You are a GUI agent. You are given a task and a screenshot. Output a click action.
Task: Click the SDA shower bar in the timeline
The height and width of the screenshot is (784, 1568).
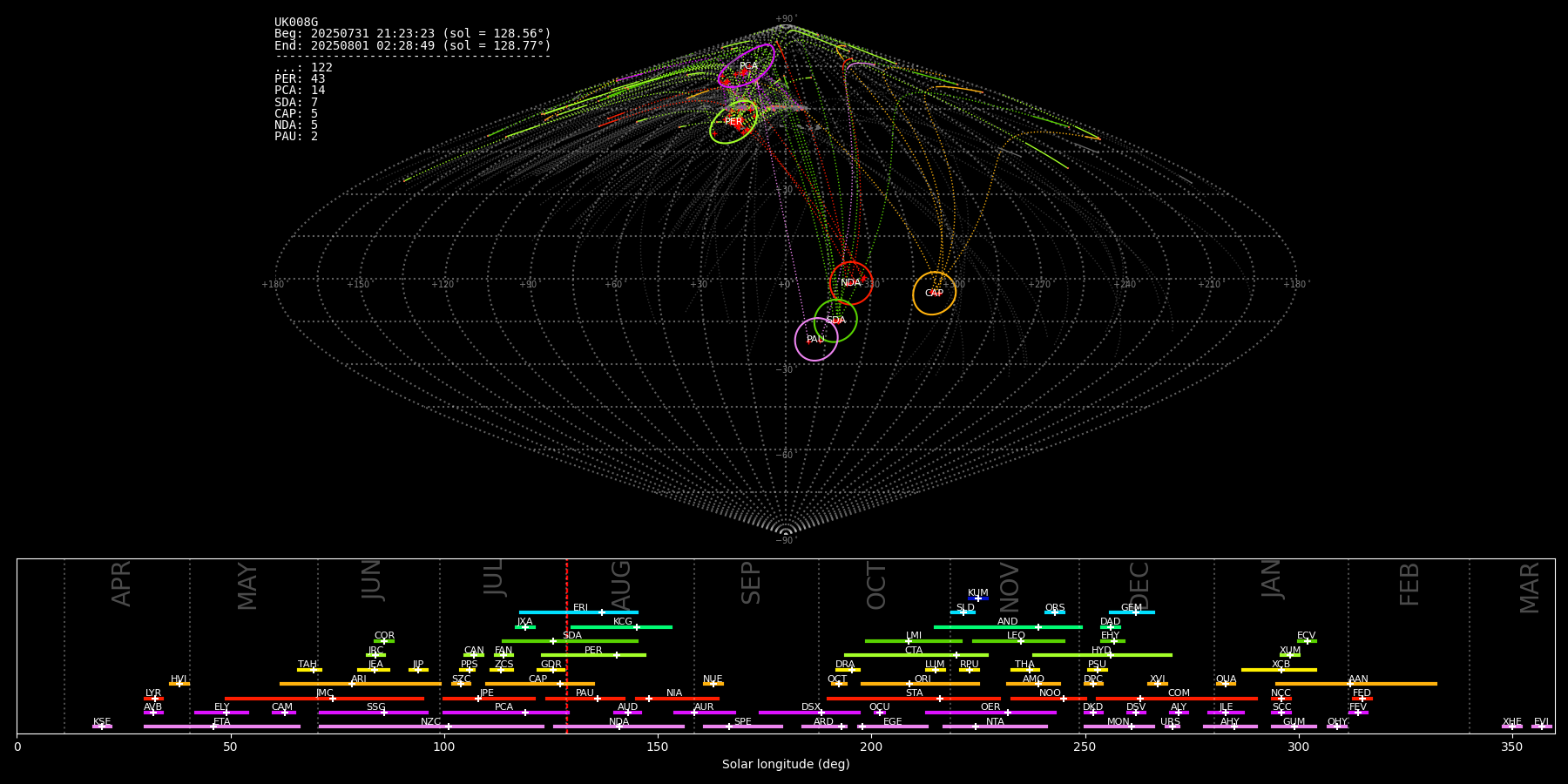[x=570, y=641]
